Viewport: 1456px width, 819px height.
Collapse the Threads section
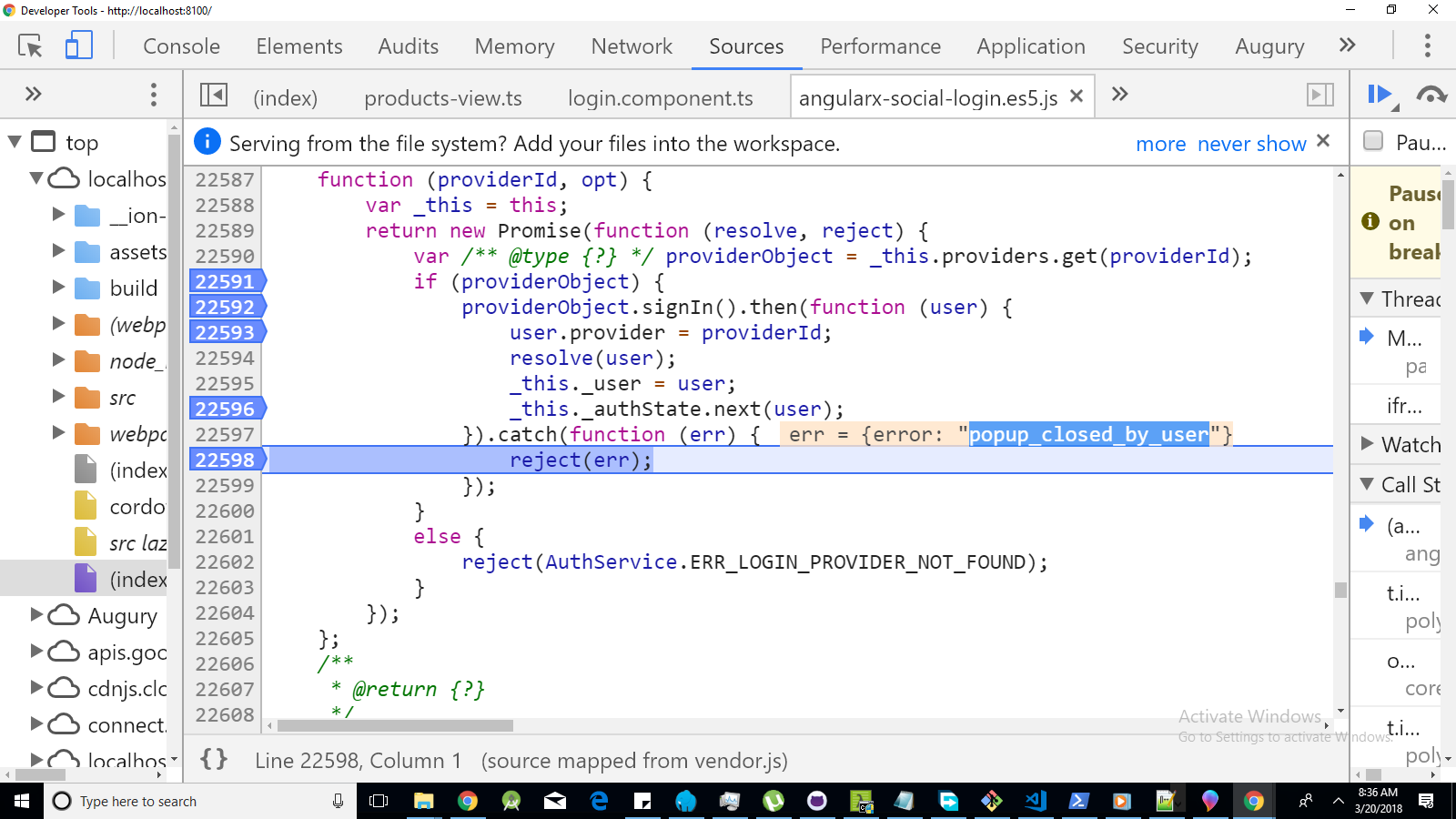1366,298
